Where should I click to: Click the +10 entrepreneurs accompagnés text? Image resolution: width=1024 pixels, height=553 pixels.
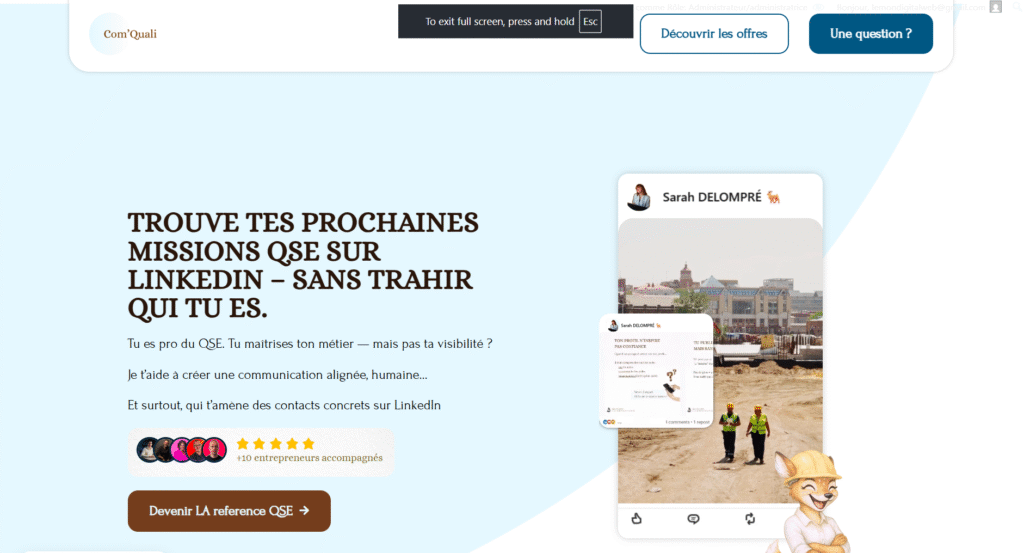[x=309, y=459]
